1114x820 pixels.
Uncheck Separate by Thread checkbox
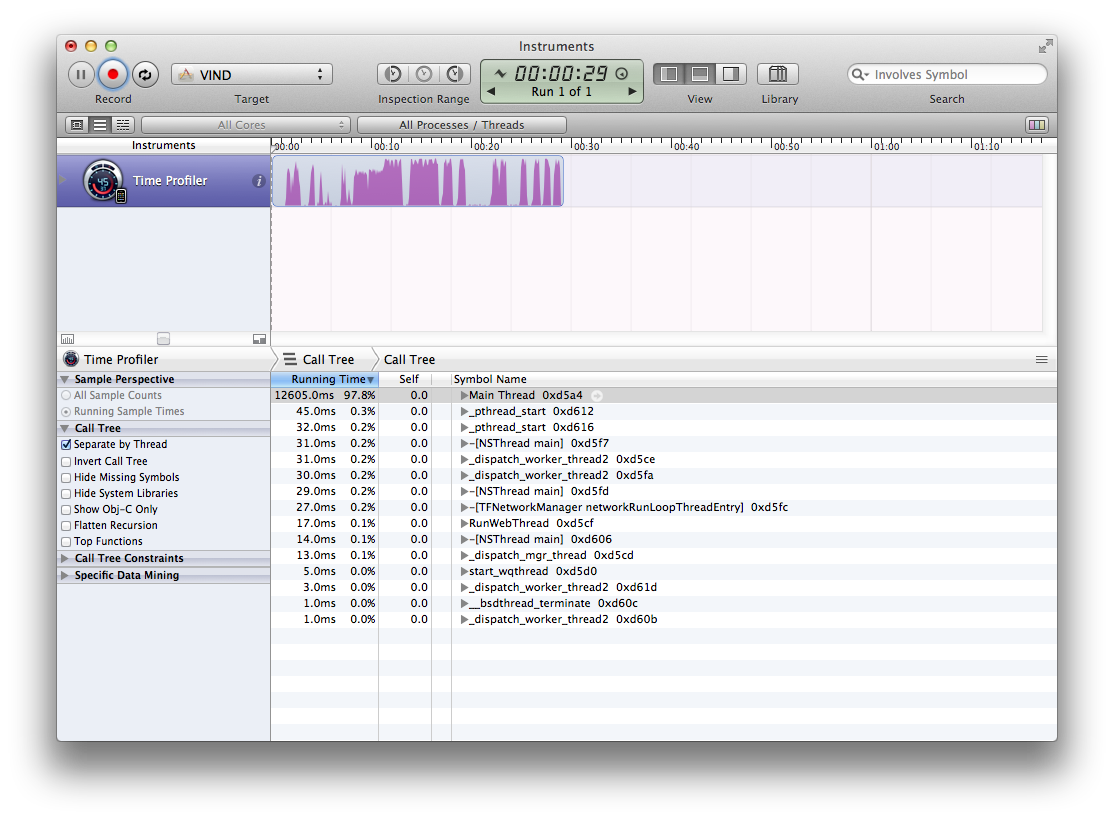tap(66, 445)
